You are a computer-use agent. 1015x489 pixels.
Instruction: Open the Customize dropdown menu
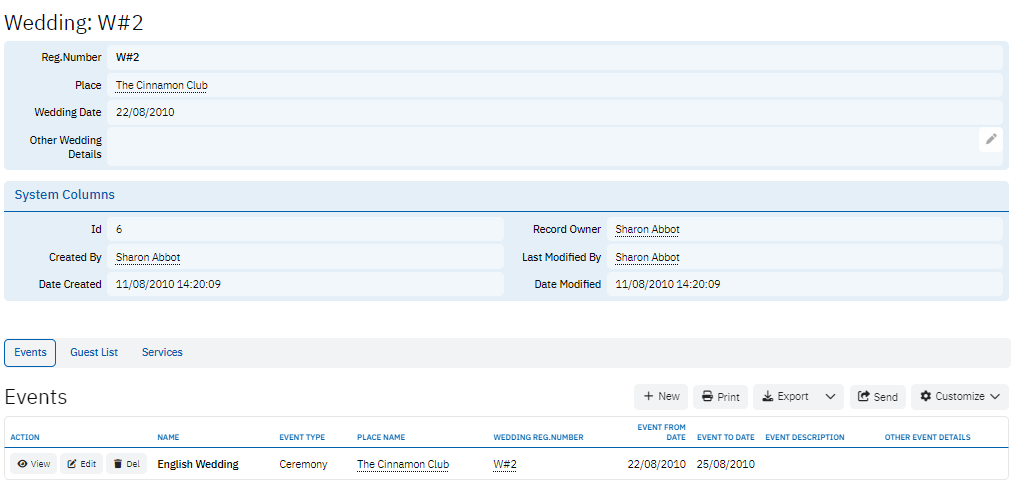tap(959, 397)
